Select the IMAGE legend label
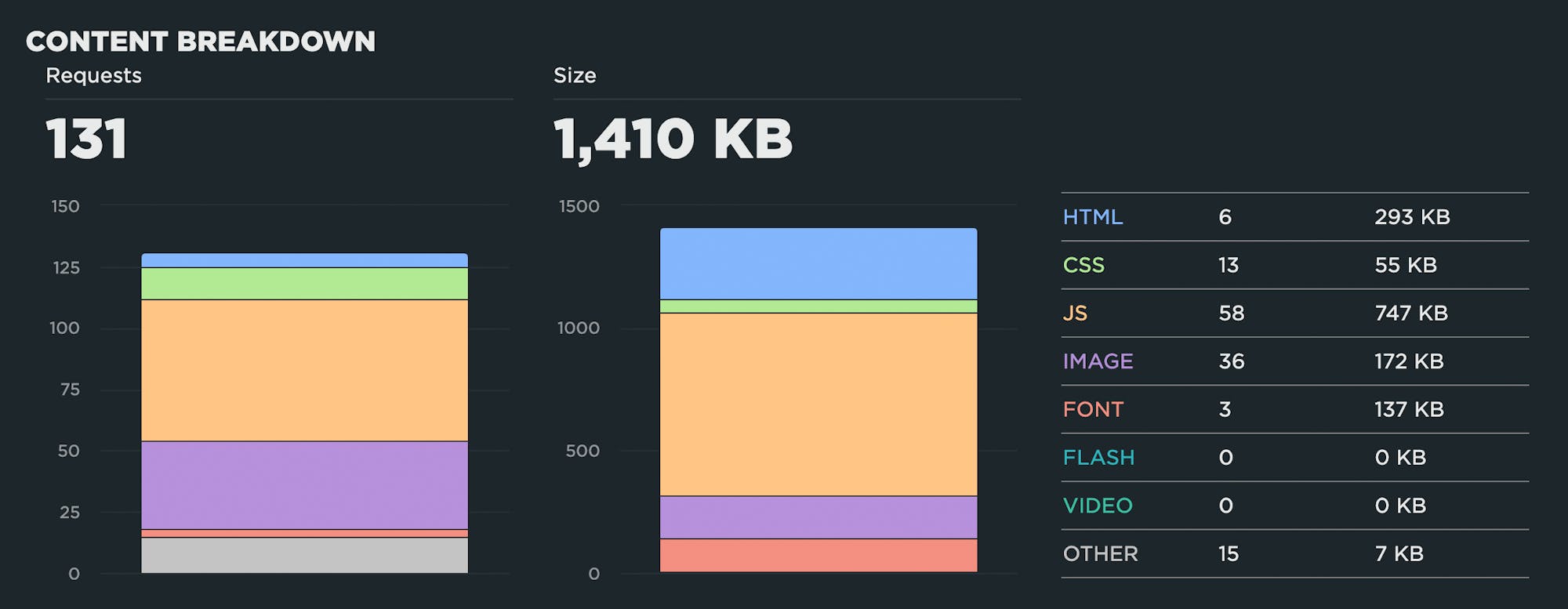 [x=1098, y=361]
